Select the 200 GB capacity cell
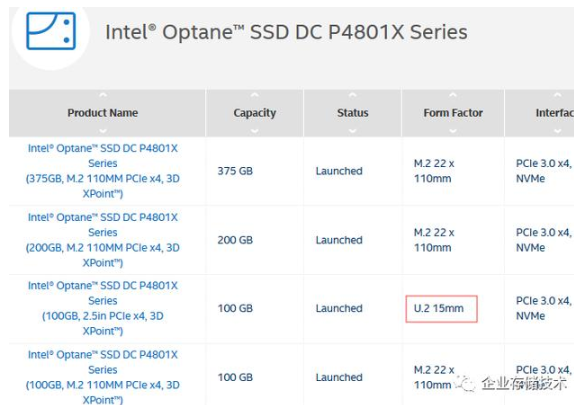 click(x=235, y=240)
